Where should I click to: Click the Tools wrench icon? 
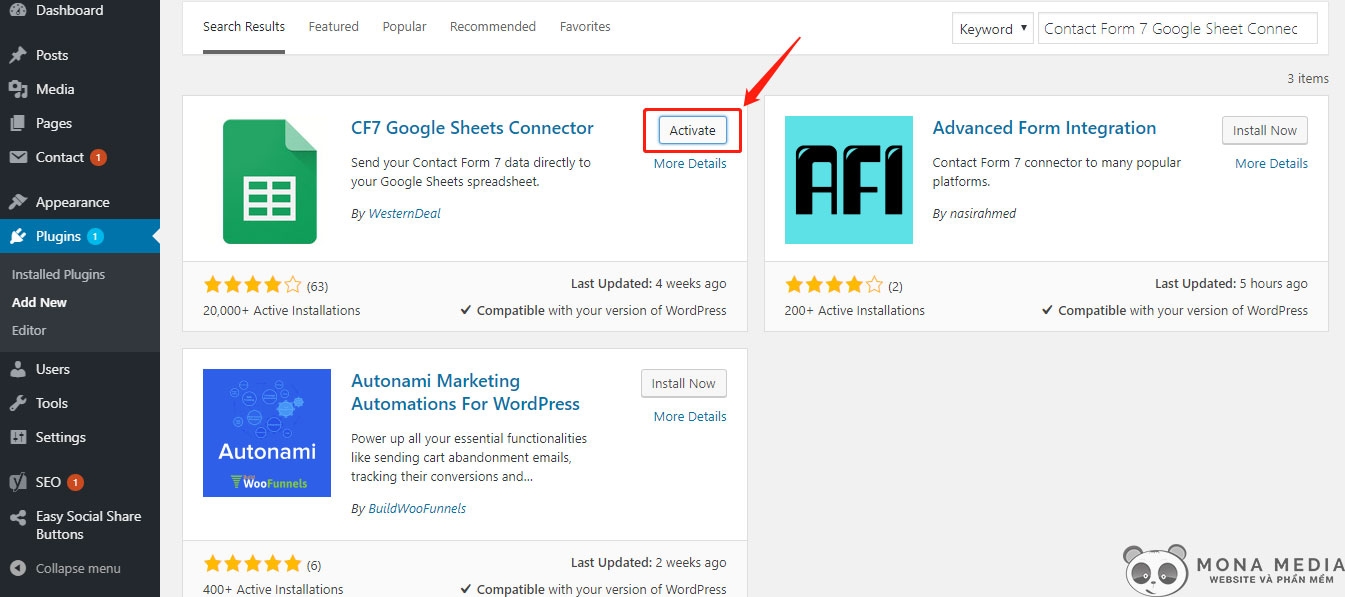click(18, 403)
